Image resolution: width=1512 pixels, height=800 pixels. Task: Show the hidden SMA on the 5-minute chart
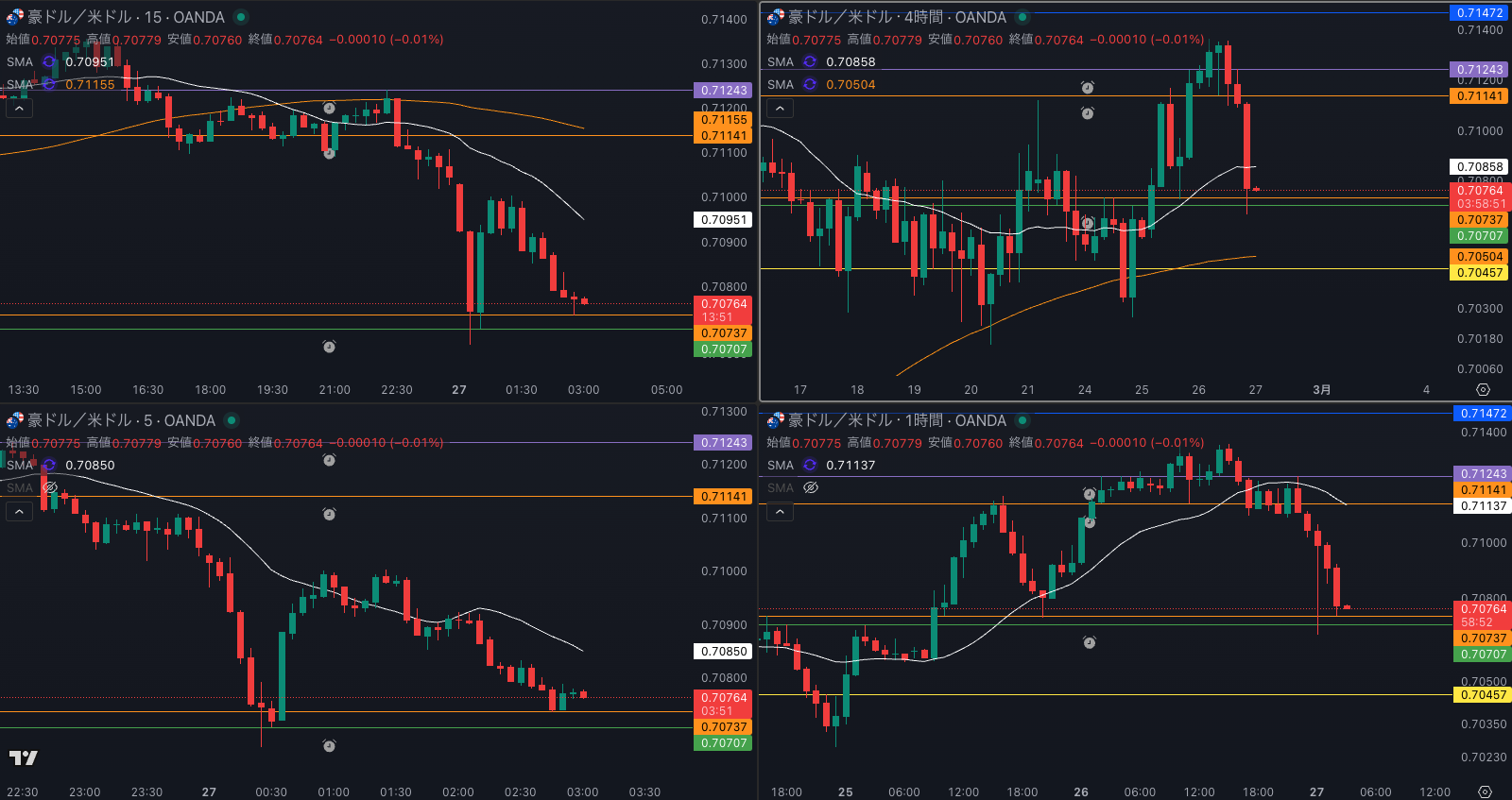coord(50,488)
